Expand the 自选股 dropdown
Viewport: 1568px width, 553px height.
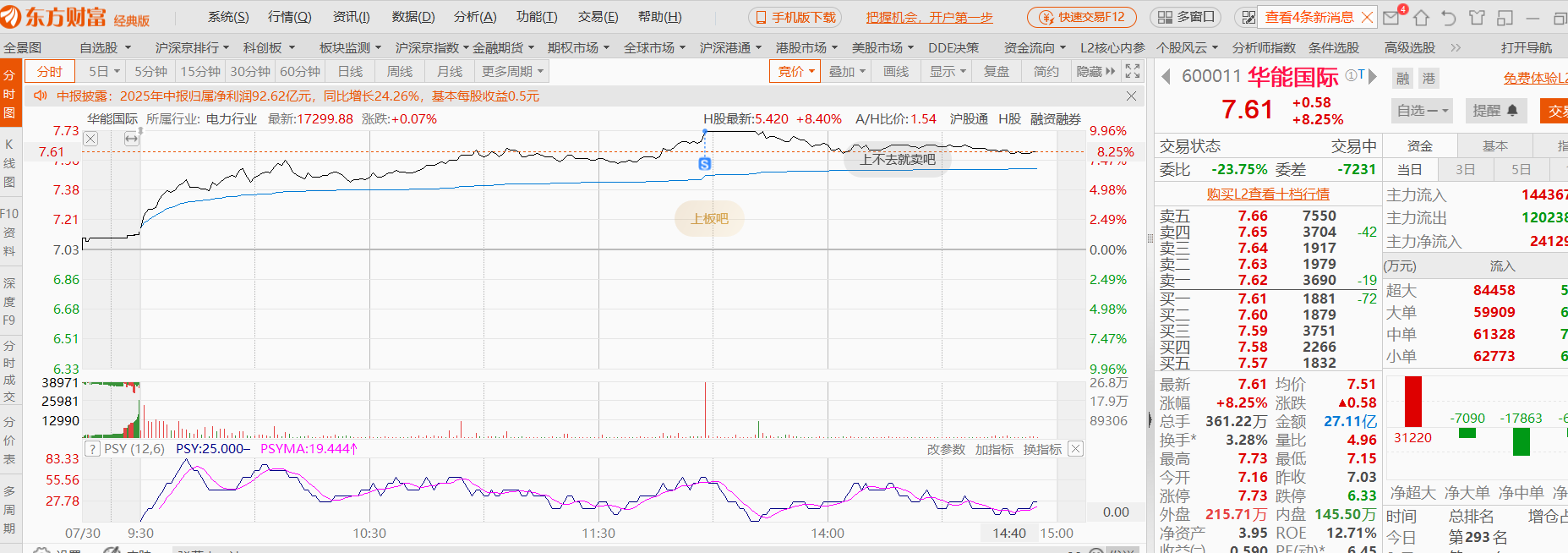tap(106, 48)
